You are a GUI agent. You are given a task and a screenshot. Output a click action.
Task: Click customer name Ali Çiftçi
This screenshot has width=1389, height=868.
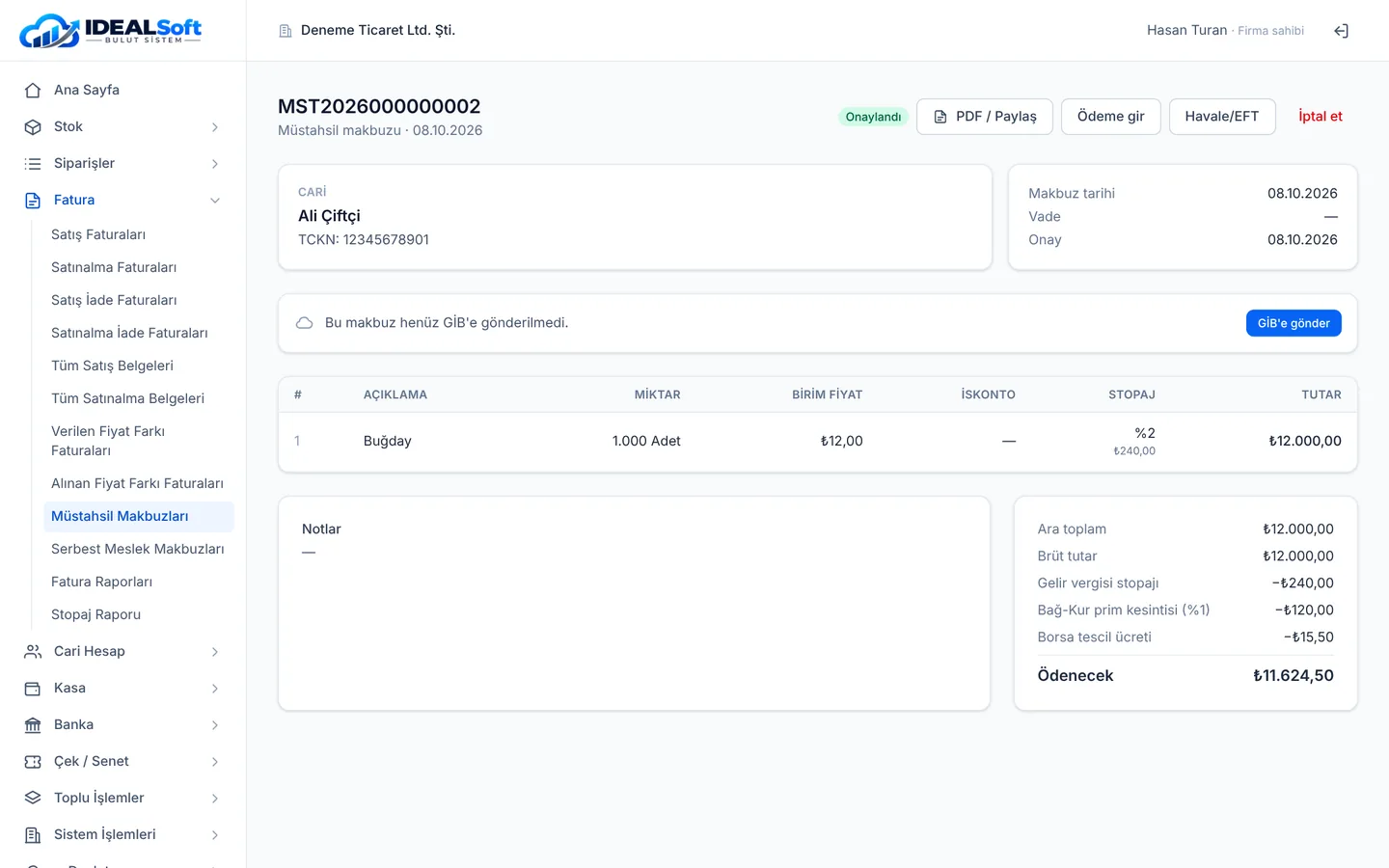pyautogui.click(x=329, y=216)
